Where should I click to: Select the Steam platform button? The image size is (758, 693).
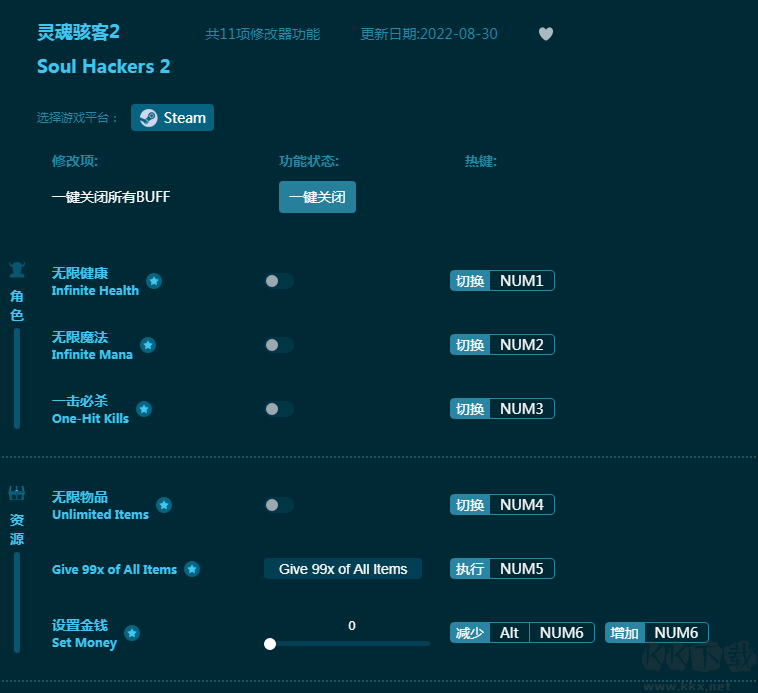173,118
